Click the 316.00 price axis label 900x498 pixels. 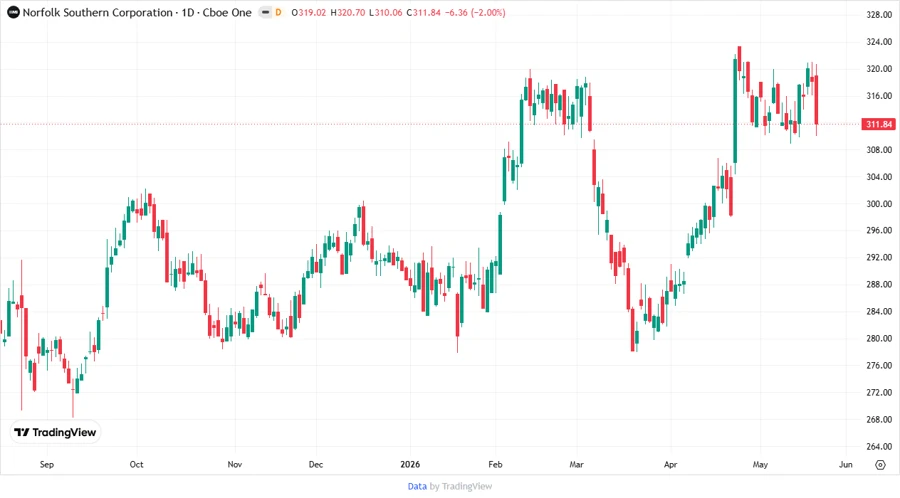(x=879, y=96)
